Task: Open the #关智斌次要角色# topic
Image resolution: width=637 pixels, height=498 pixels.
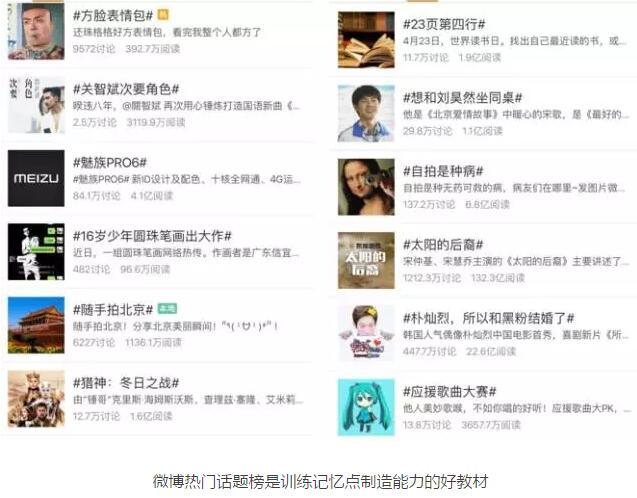Action: (126, 89)
